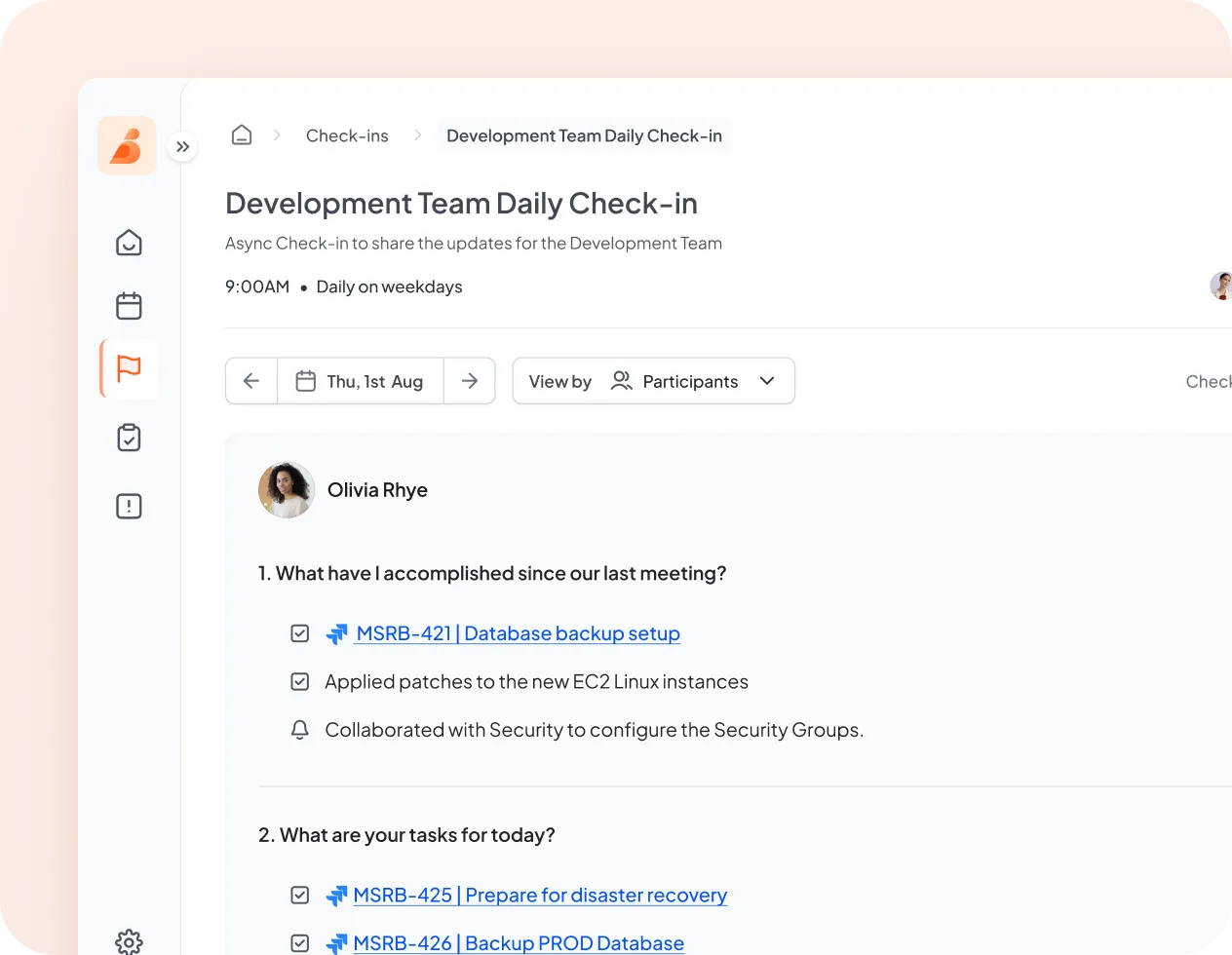The height and width of the screenshot is (955, 1232).
Task: Click Daily on weekdays text
Action: pyautogui.click(x=389, y=286)
